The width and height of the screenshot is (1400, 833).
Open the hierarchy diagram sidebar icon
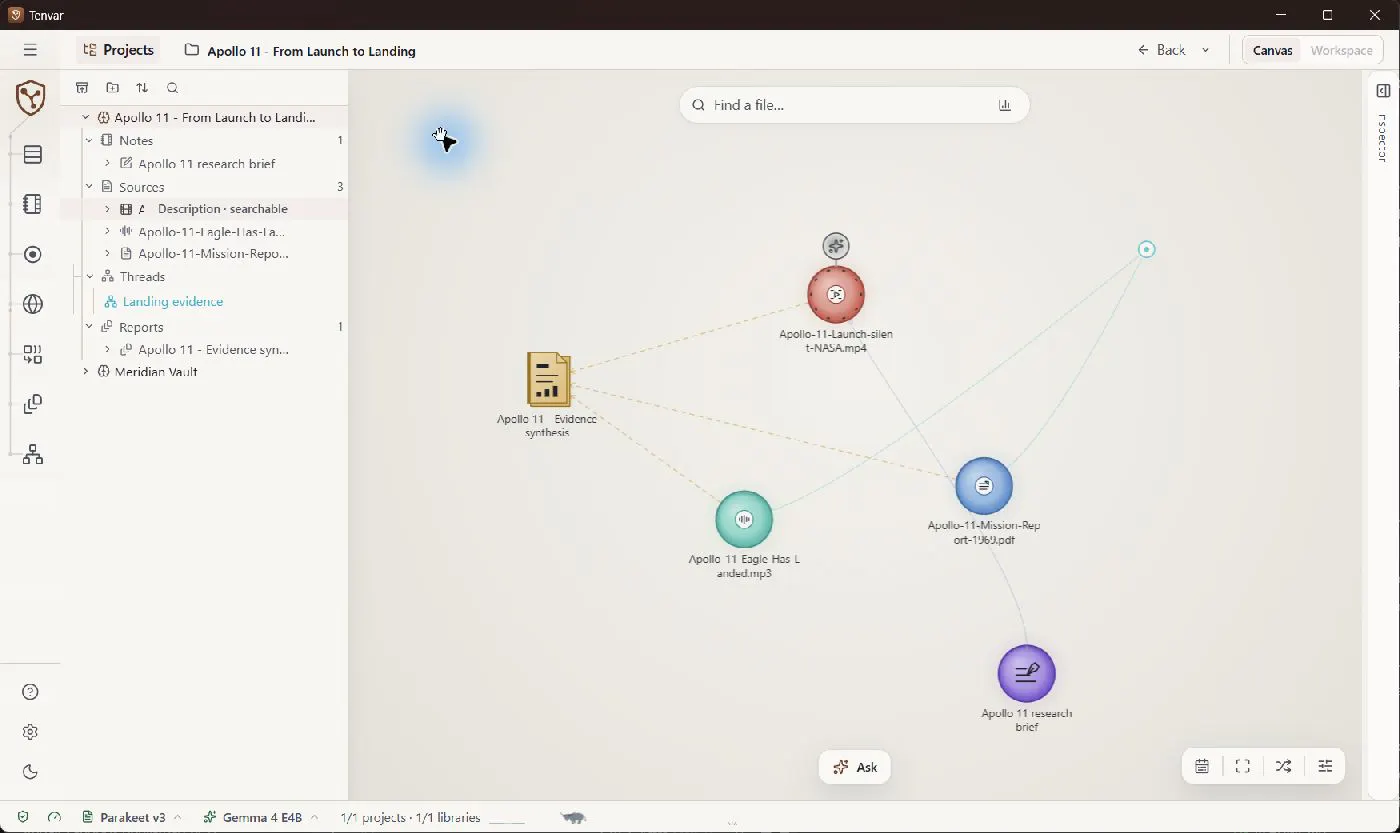pos(32,455)
